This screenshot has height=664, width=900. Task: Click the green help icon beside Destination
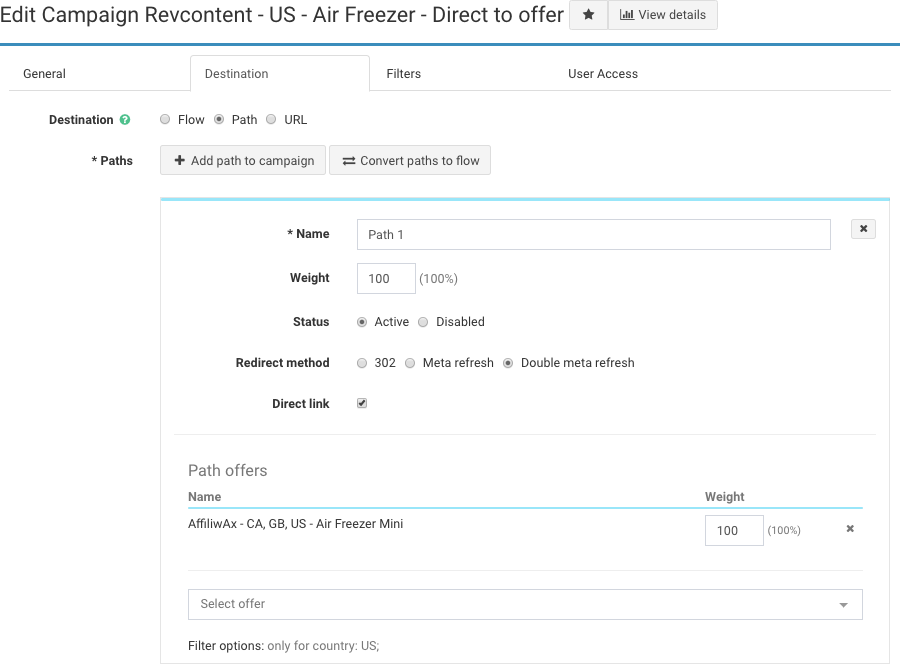click(x=125, y=119)
